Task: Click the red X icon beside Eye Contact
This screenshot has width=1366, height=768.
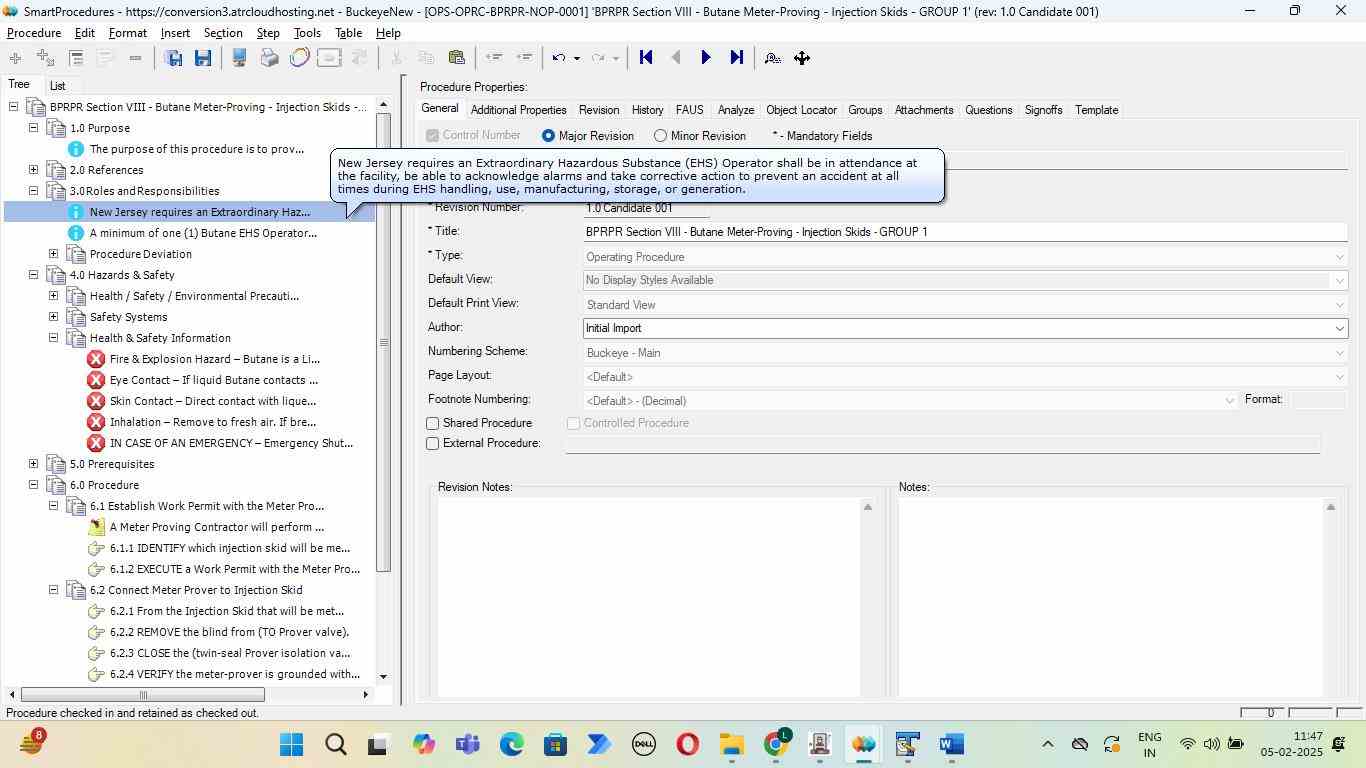Action: 96,380
